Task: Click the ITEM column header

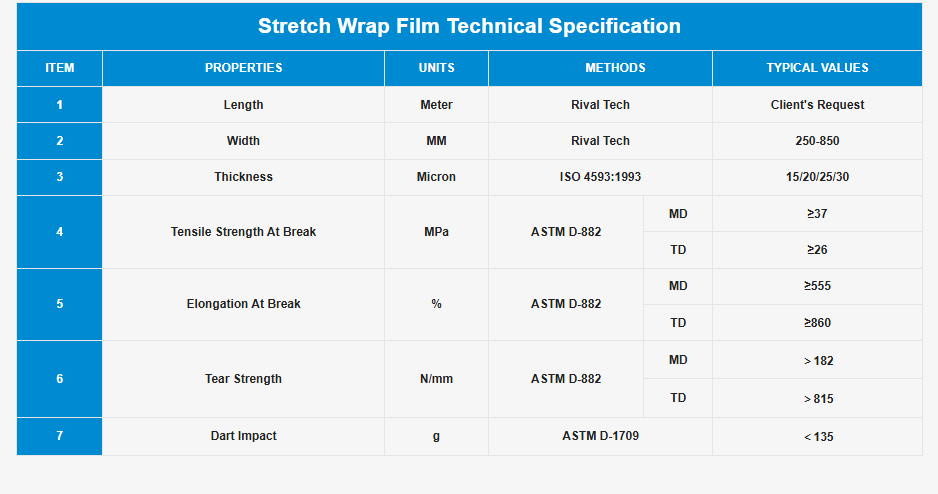Action: click(60, 68)
